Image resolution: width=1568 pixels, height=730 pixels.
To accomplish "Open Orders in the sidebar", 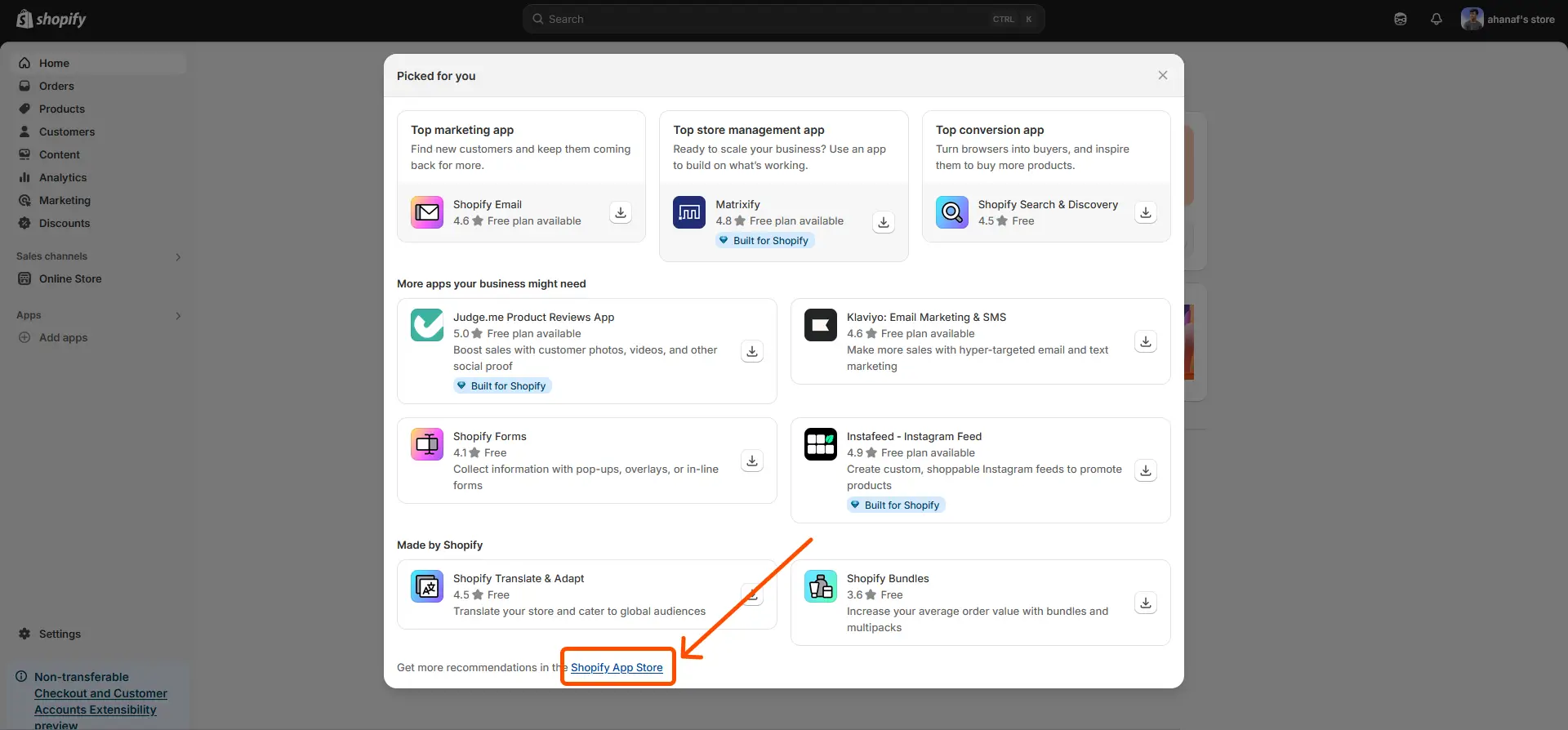I will 98,86.
